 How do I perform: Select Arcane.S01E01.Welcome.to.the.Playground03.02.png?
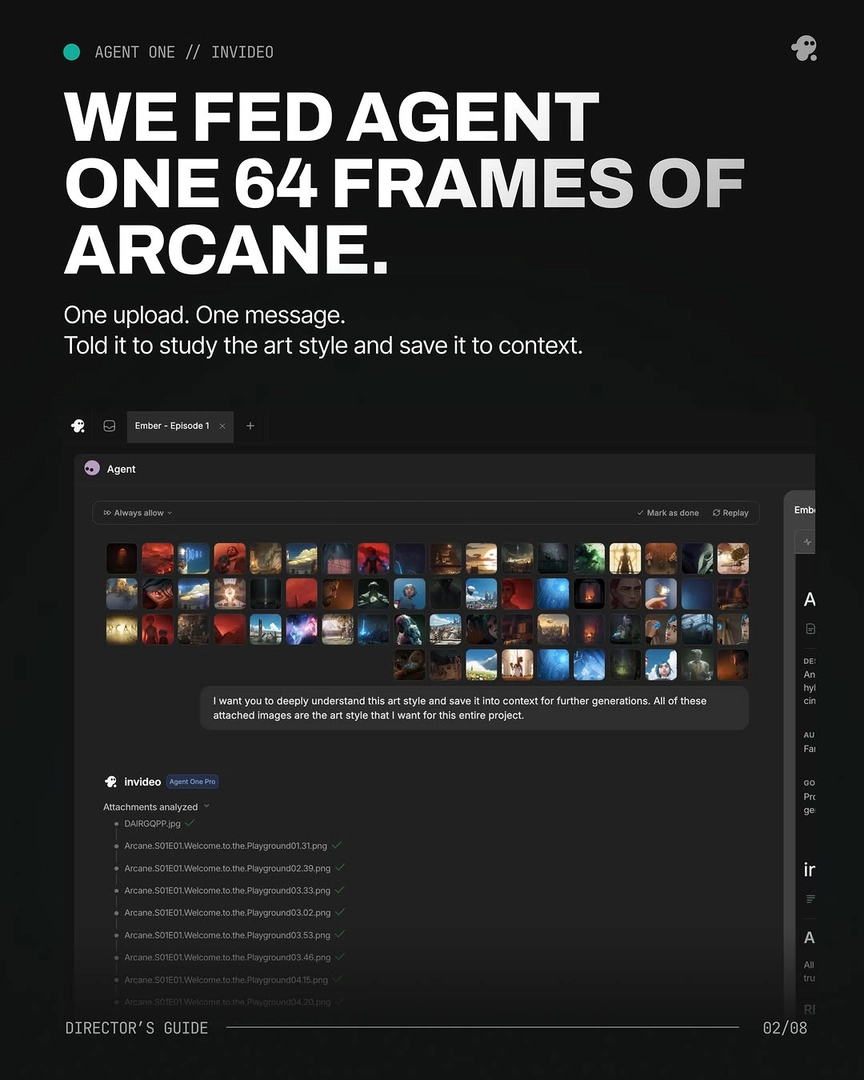coord(227,913)
